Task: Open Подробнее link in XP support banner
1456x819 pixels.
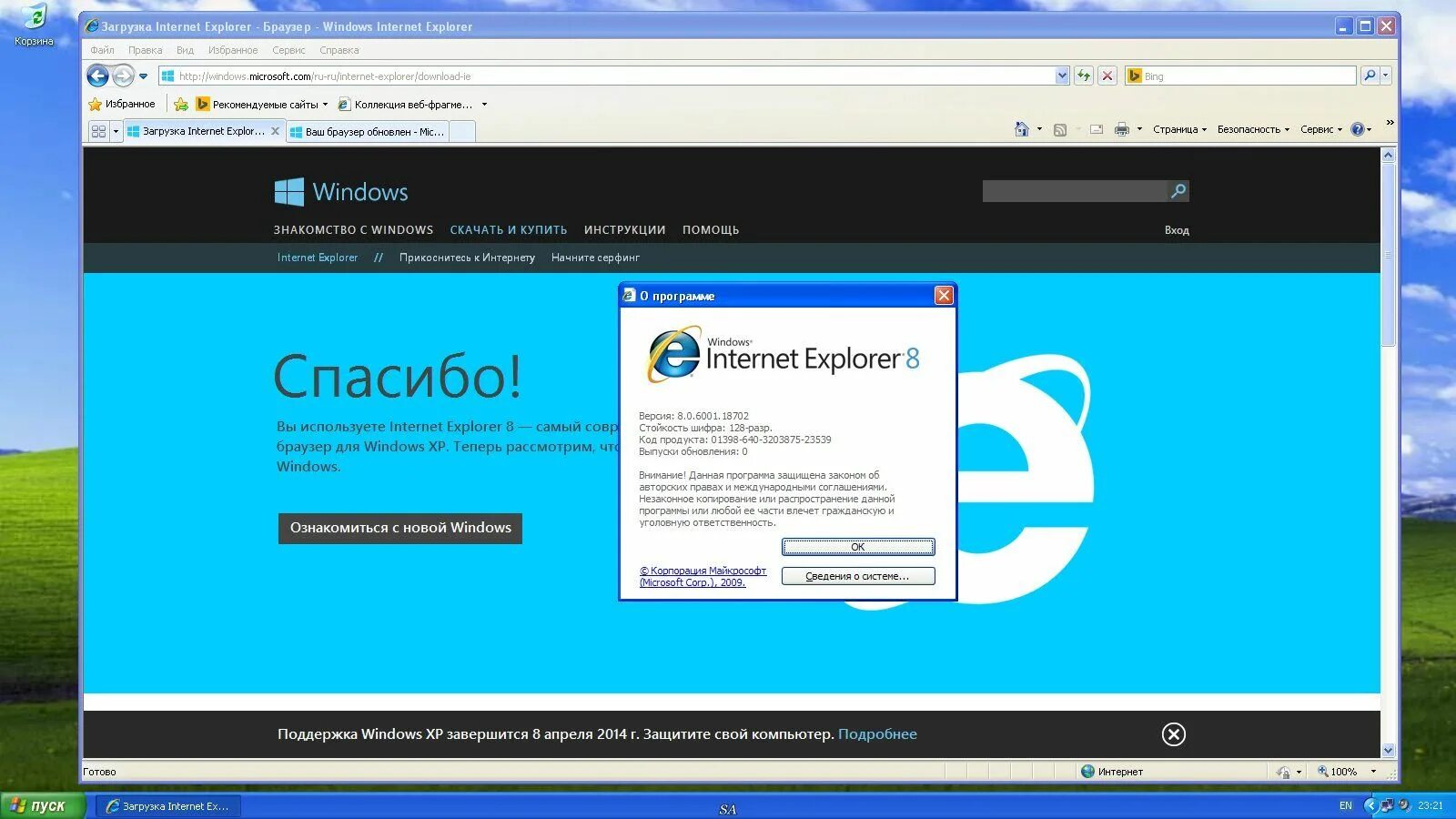Action: click(x=877, y=734)
